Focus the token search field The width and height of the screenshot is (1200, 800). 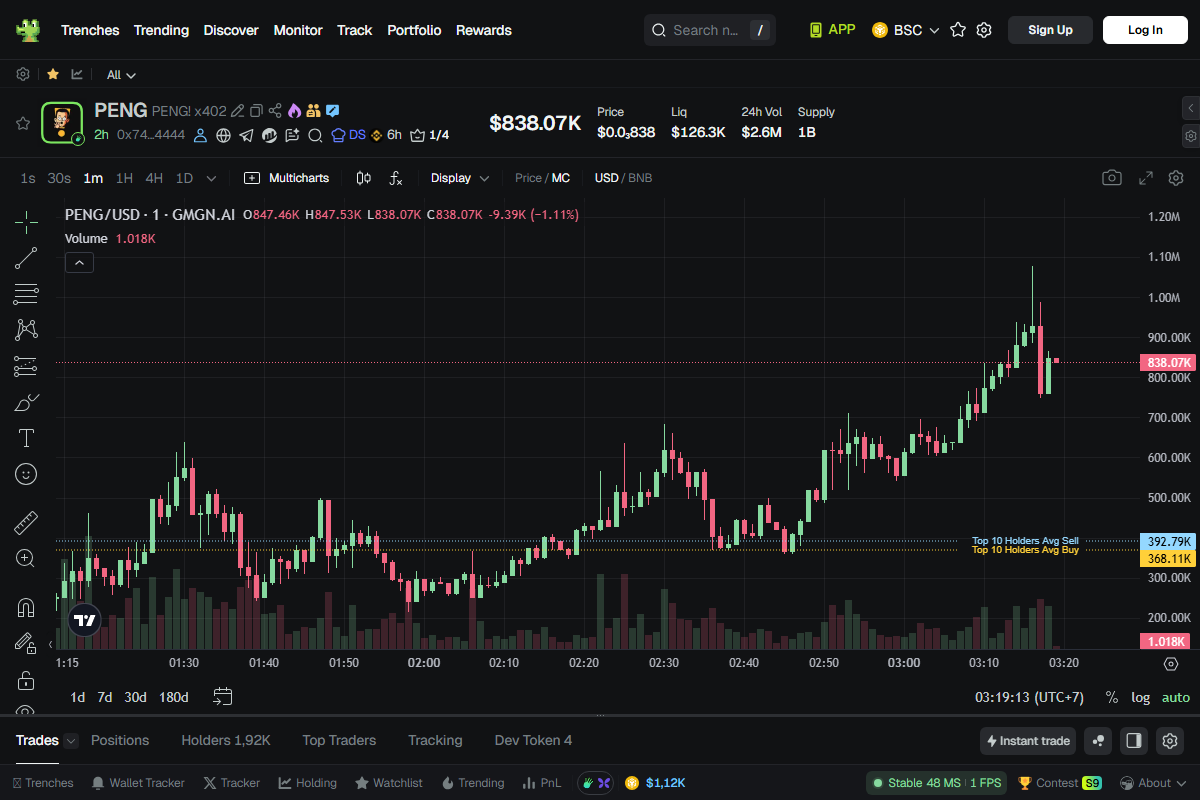pyautogui.click(x=710, y=30)
